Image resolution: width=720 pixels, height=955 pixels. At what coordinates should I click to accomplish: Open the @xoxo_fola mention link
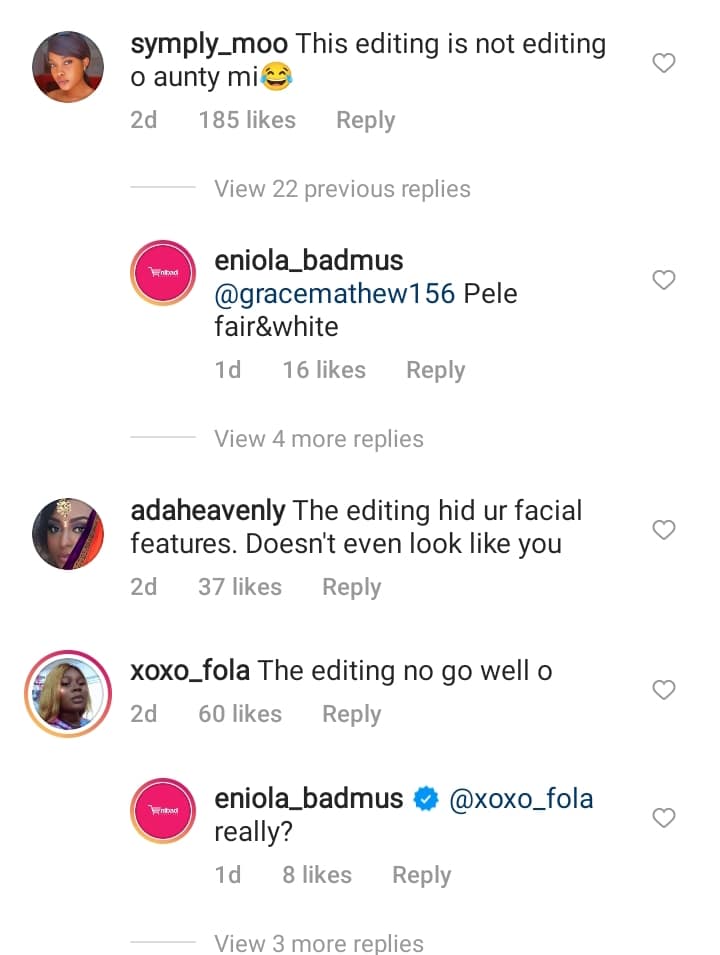(522, 799)
